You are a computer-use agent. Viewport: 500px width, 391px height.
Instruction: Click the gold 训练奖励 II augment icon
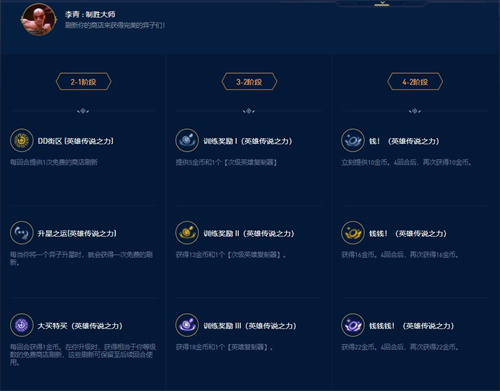(x=187, y=233)
